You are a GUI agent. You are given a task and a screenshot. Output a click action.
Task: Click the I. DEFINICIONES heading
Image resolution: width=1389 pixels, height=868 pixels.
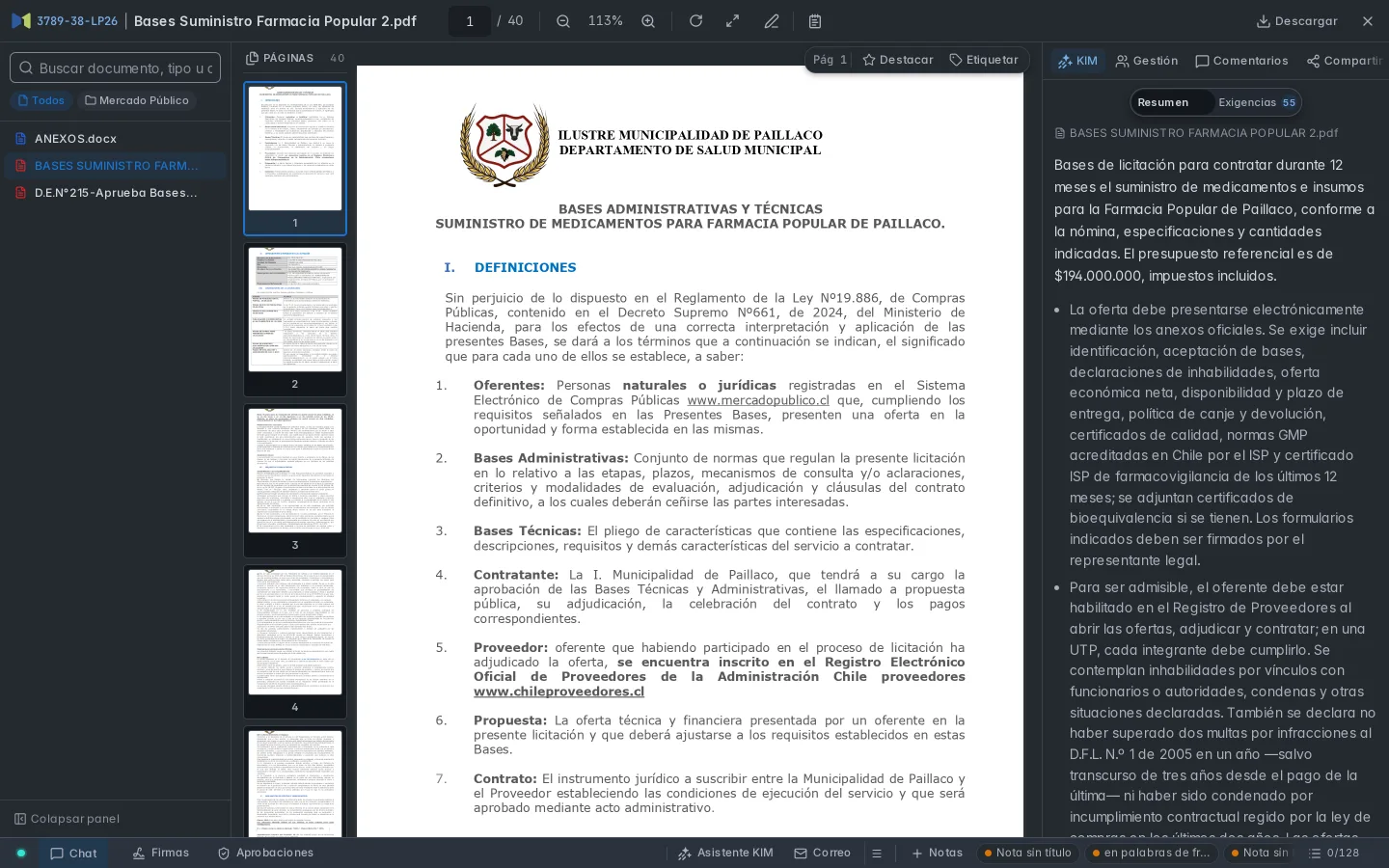tap(510, 267)
